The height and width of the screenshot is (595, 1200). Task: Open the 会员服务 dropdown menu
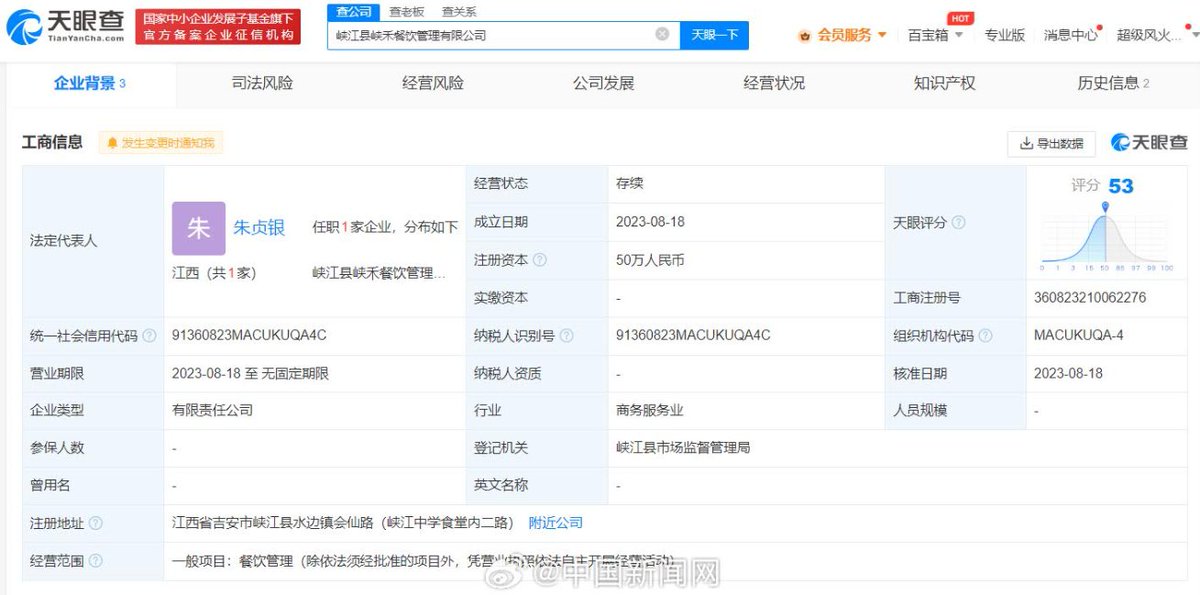(842, 35)
